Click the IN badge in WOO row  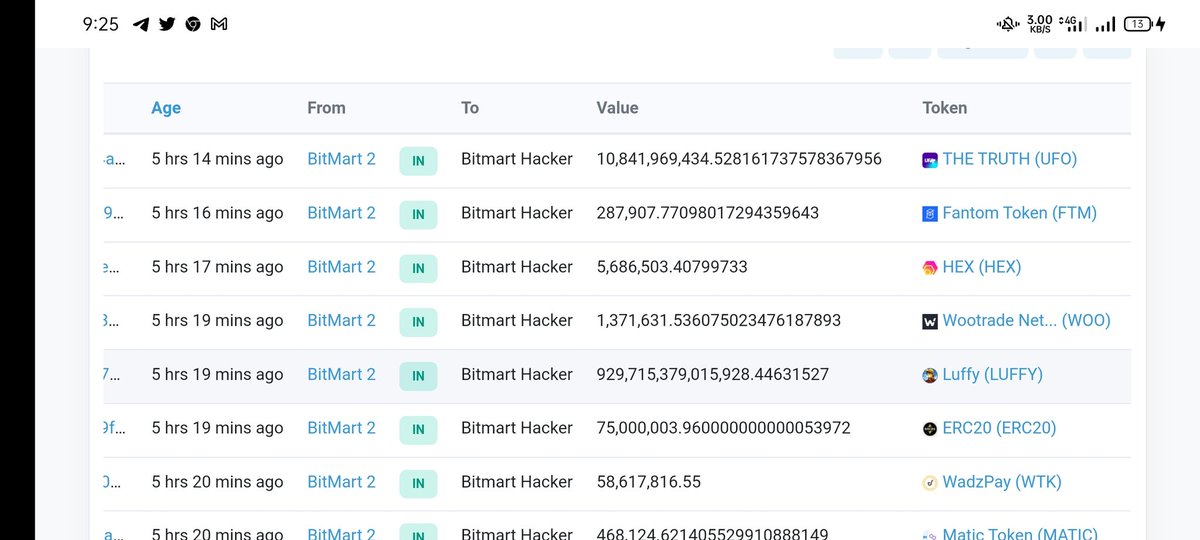pyautogui.click(x=418, y=322)
